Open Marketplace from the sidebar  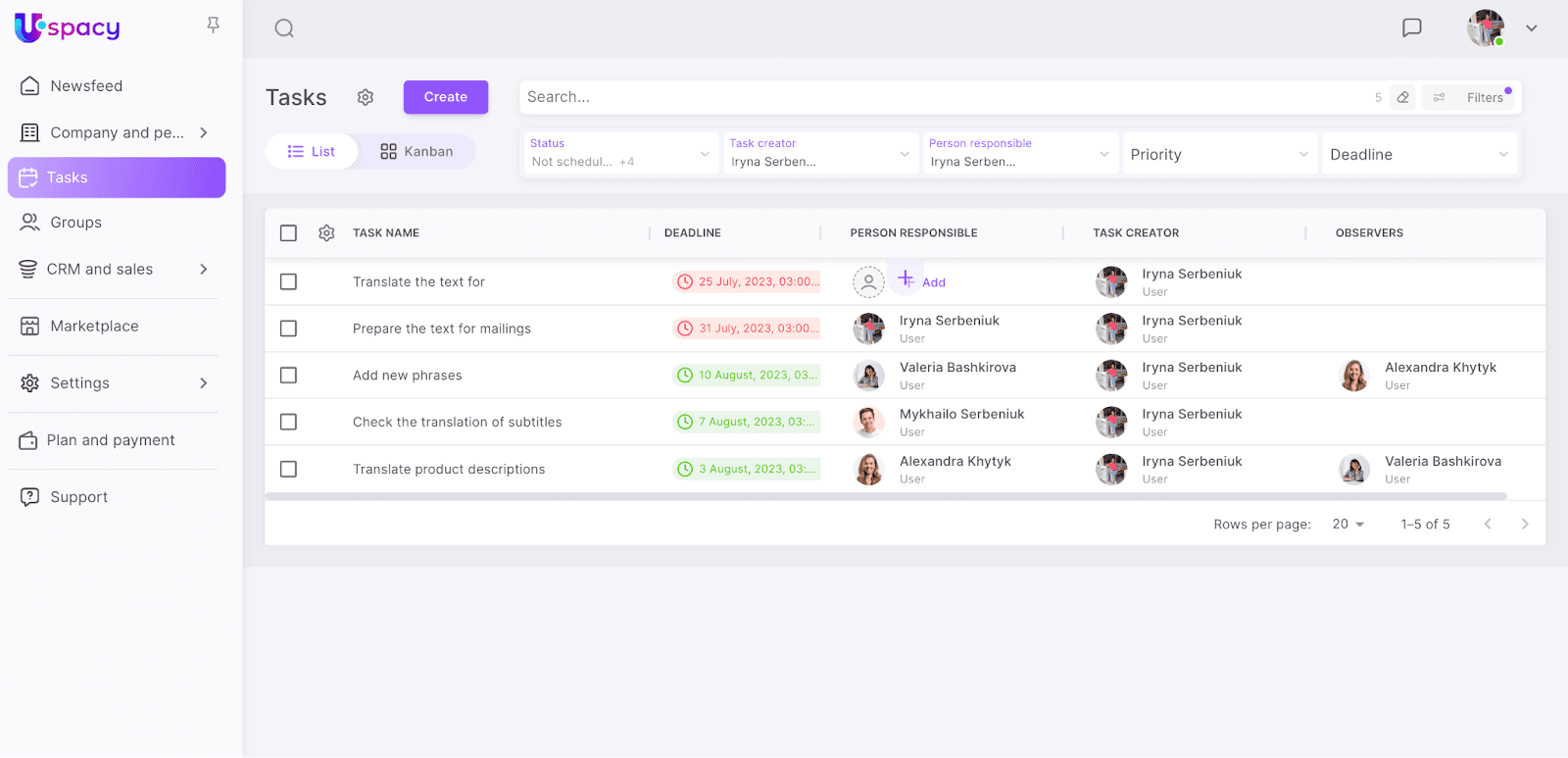(x=94, y=327)
